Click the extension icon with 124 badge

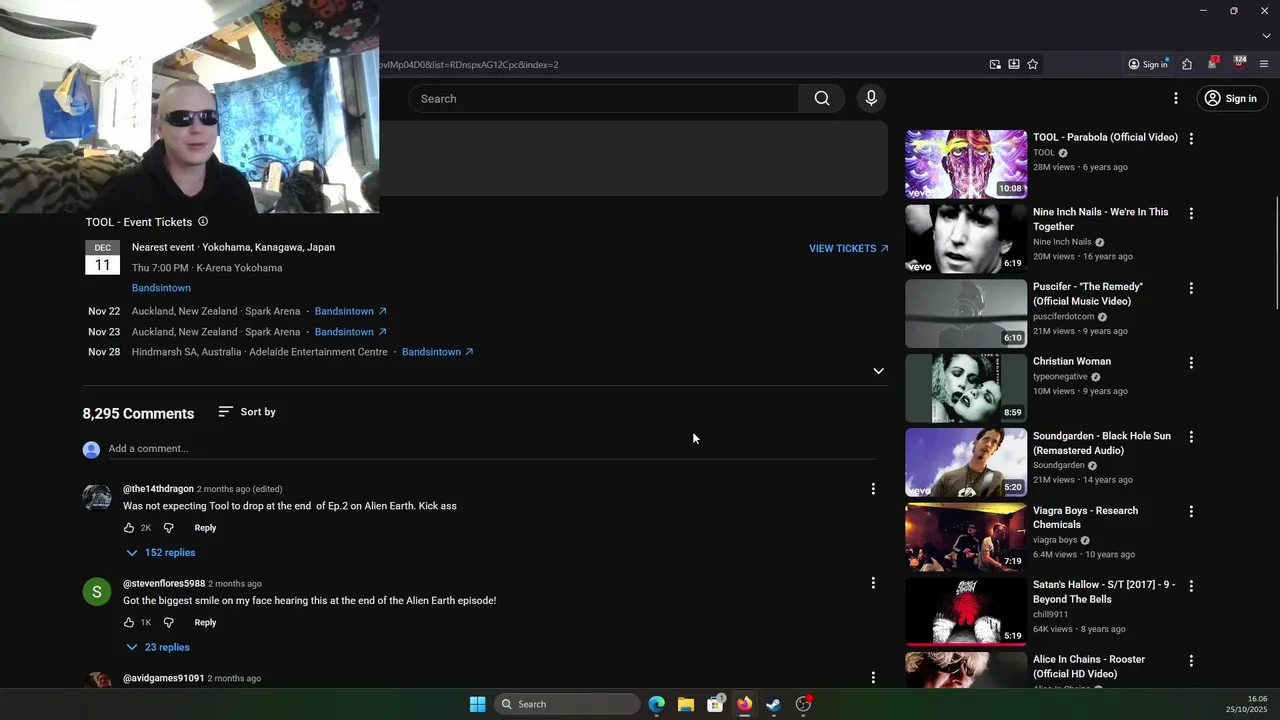click(x=1239, y=63)
